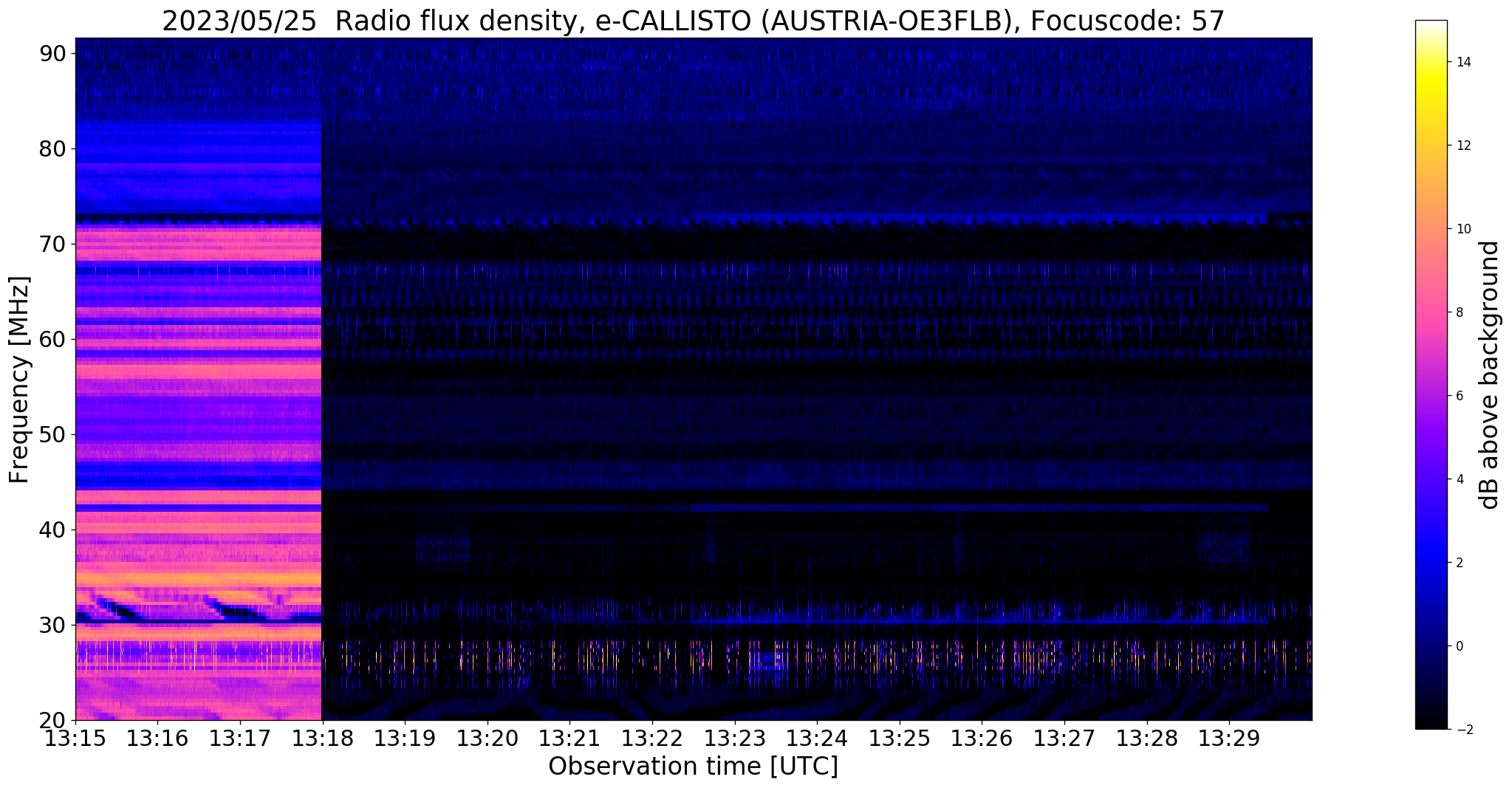Click the 13:17 time tick label
This screenshot has width=1512, height=788.
[240, 739]
